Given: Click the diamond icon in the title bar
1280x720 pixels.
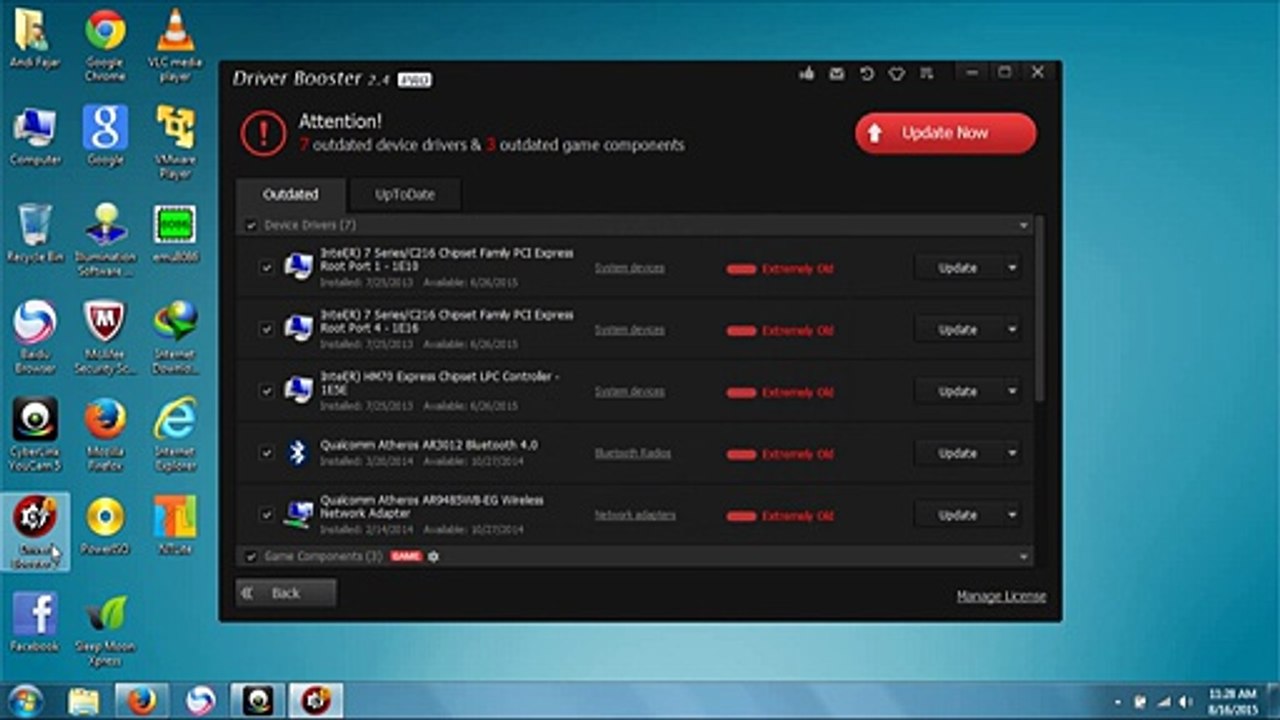Looking at the screenshot, I should click(x=897, y=74).
